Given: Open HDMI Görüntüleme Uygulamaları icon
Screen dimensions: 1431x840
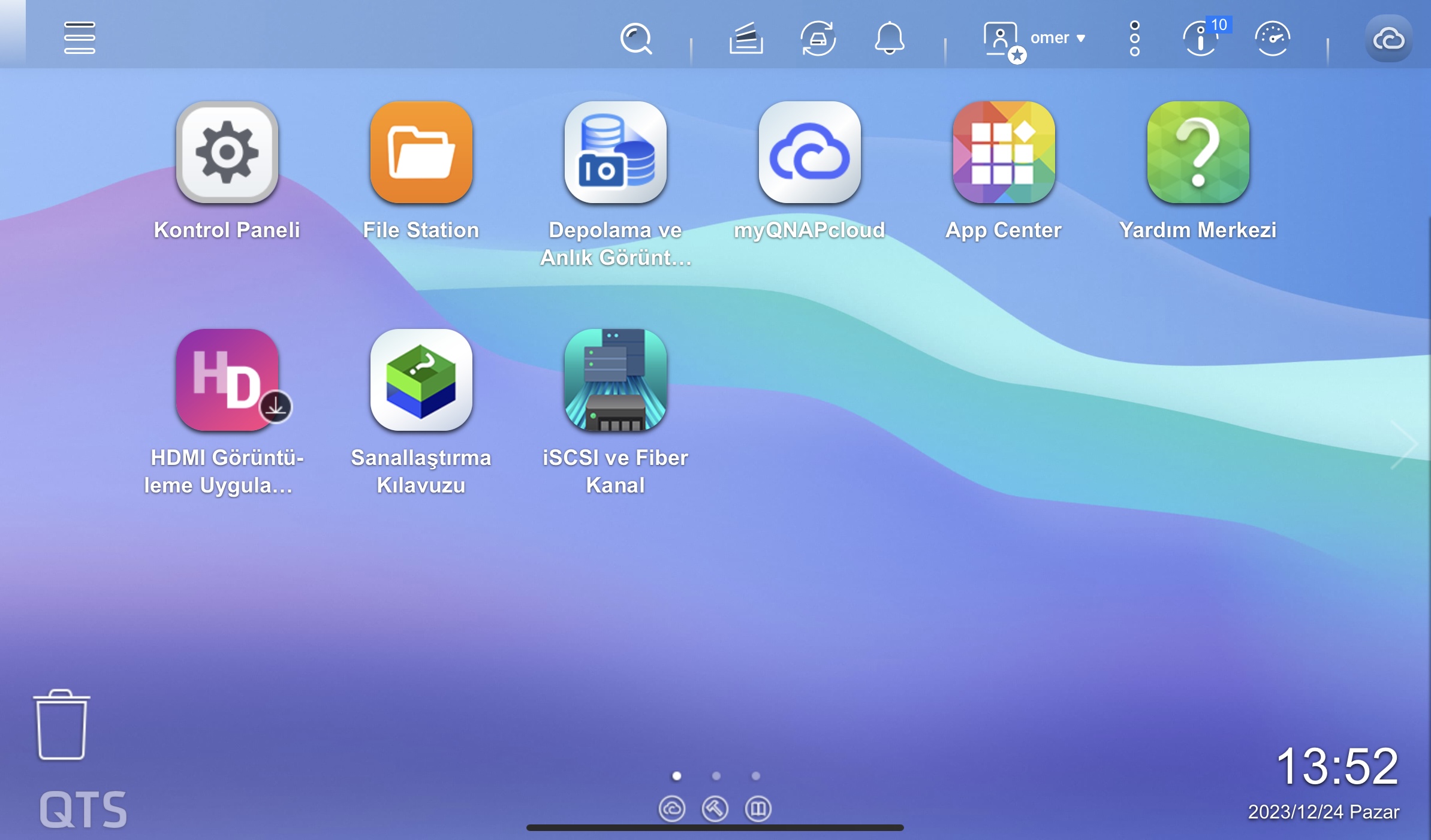Looking at the screenshot, I should (x=227, y=380).
